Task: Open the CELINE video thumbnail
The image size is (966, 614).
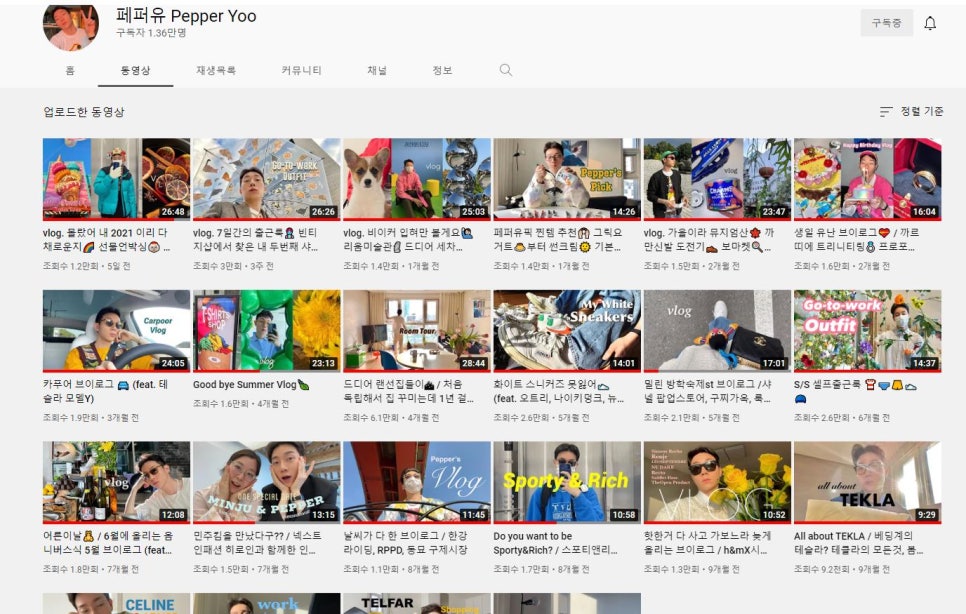Action: pyautogui.click(x=116, y=604)
